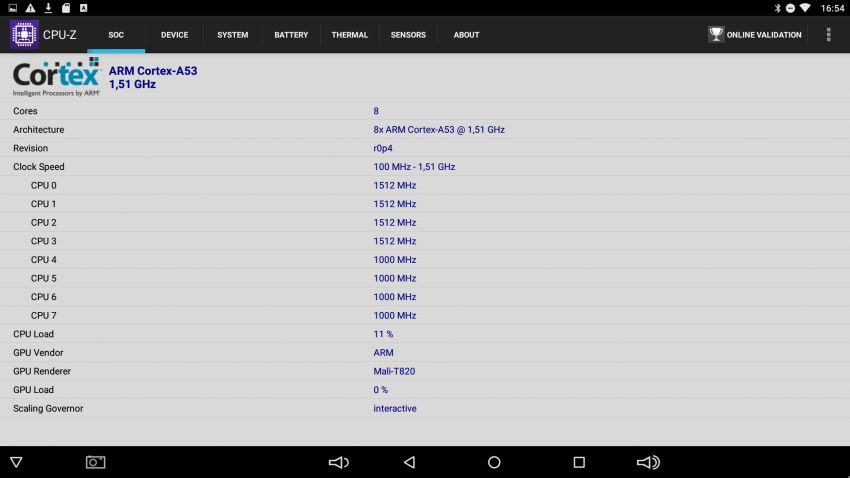850x478 pixels.
Task: Tap the CPU-Z app logo icon
Action: pyautogui.click(x=24, y=34)
